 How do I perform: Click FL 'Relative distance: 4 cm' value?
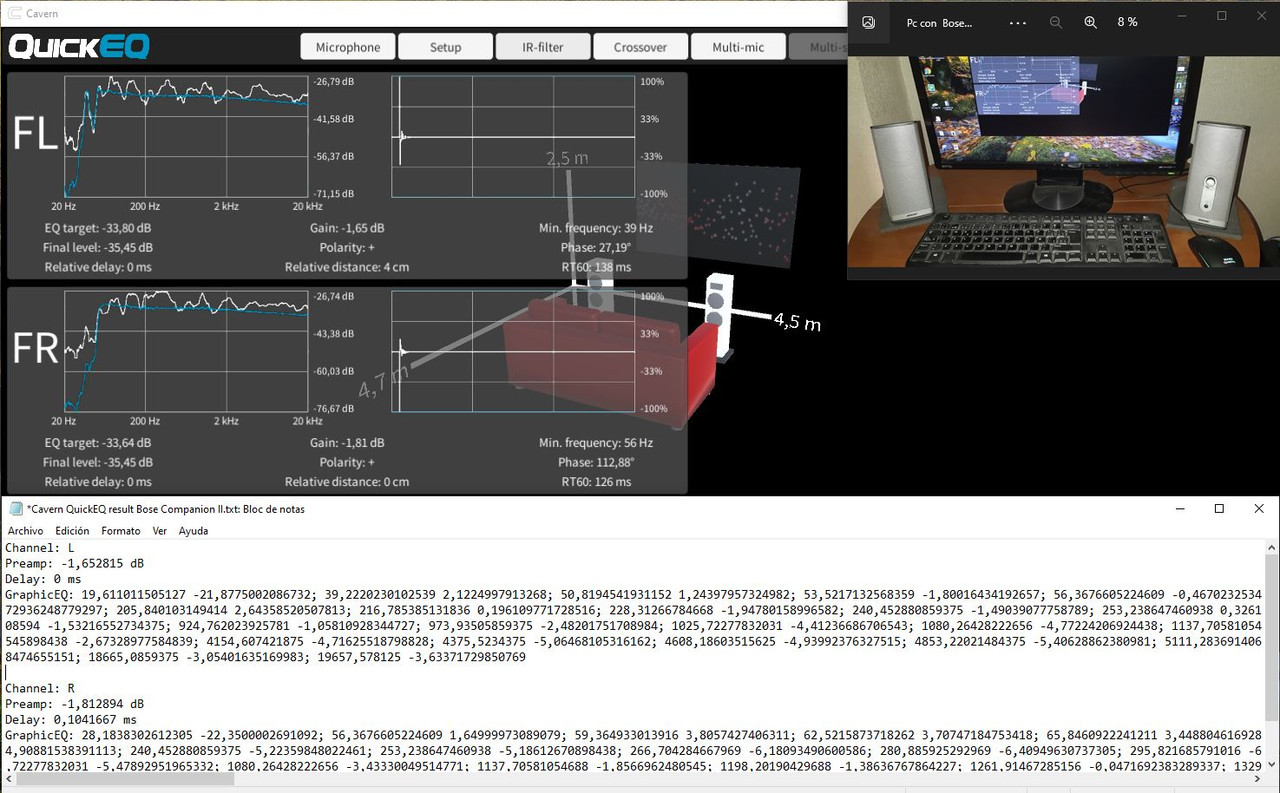[347, 267]
